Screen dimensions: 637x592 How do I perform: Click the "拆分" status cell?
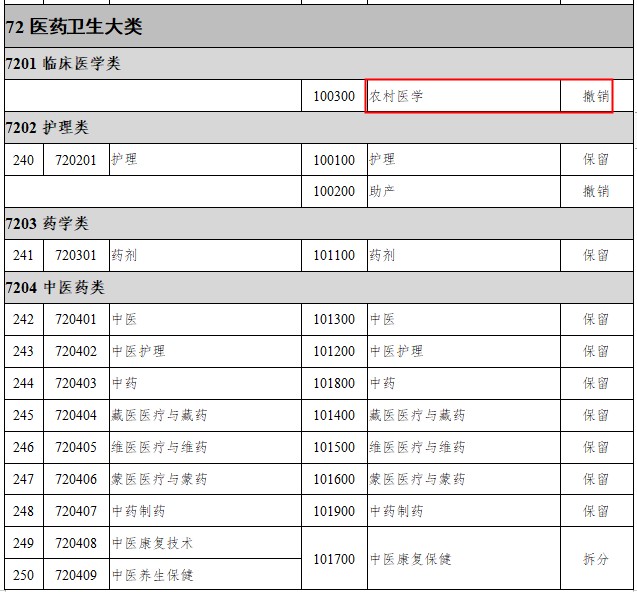596,559
